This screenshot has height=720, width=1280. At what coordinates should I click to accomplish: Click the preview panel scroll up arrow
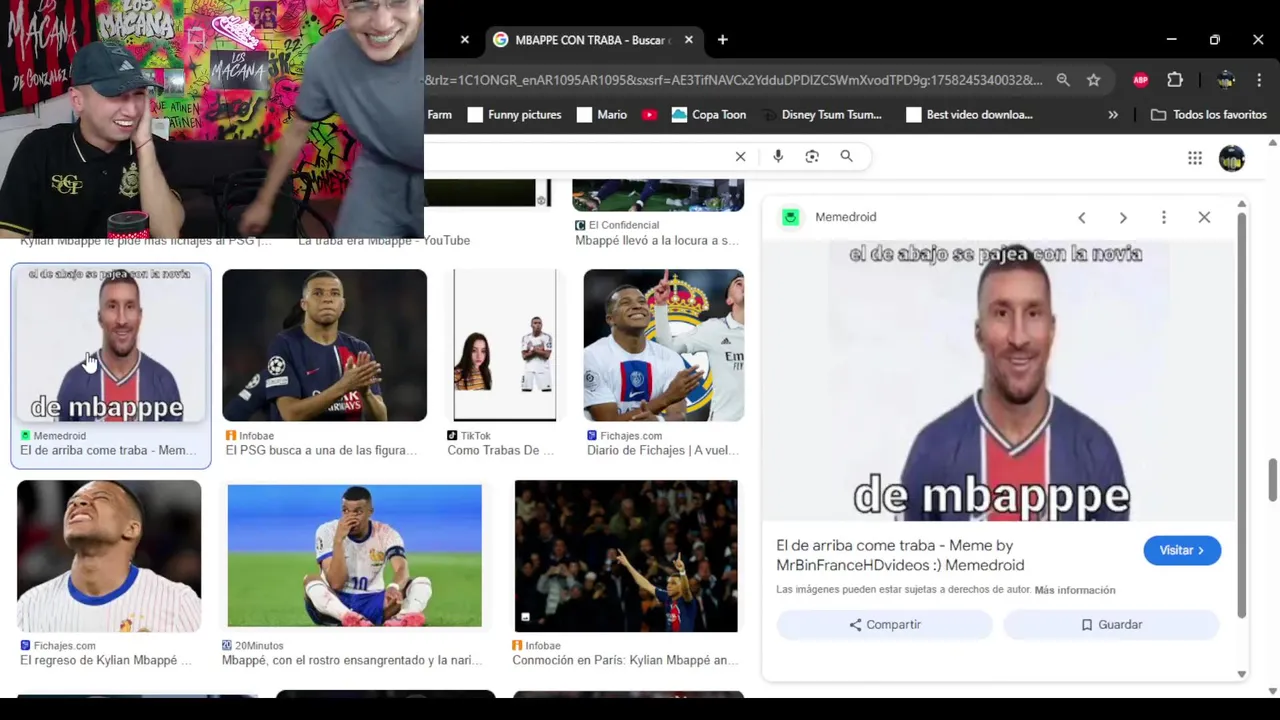click(x=1242, y=204)
